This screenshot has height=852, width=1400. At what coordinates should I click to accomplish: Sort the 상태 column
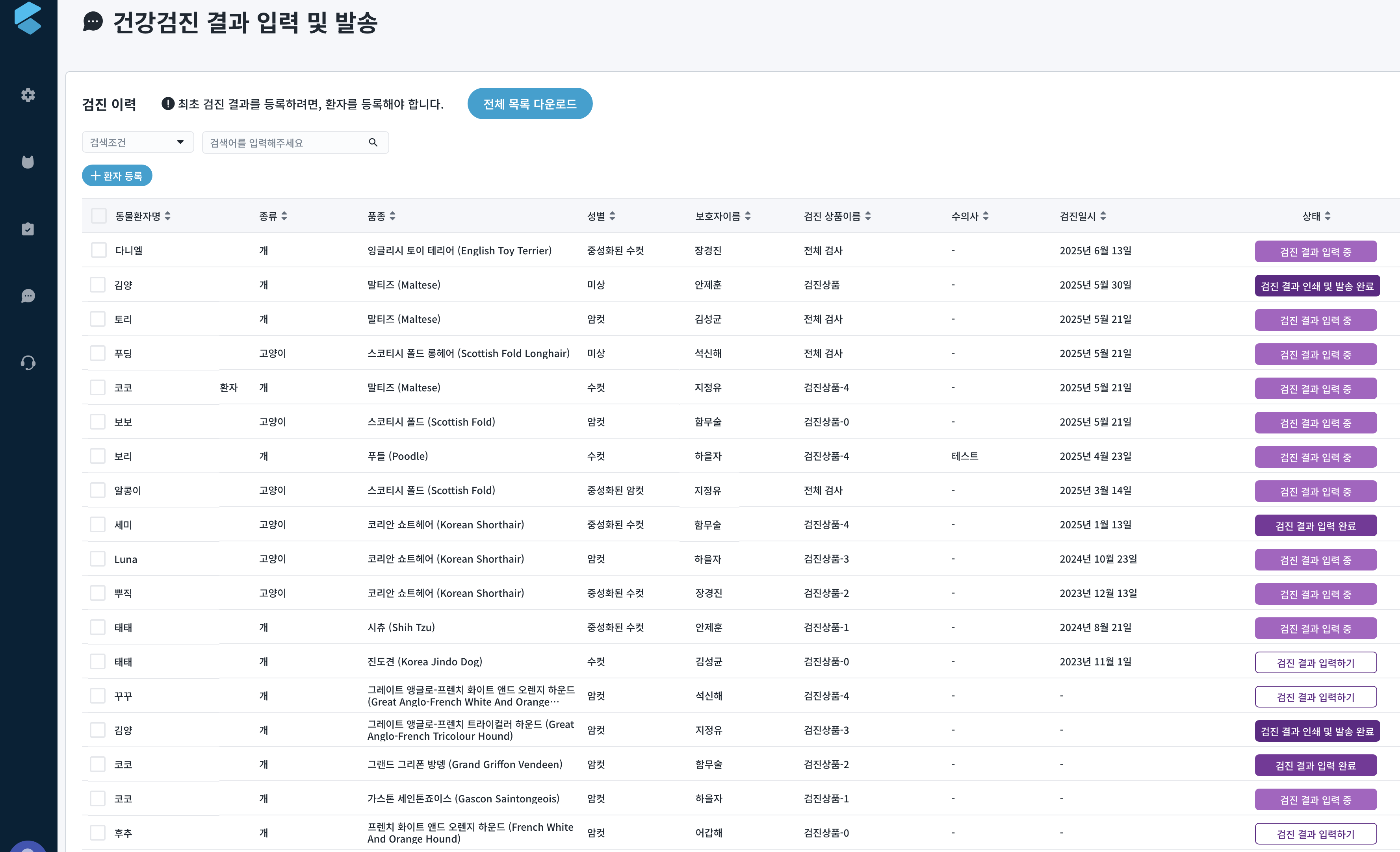[1327, 216]
